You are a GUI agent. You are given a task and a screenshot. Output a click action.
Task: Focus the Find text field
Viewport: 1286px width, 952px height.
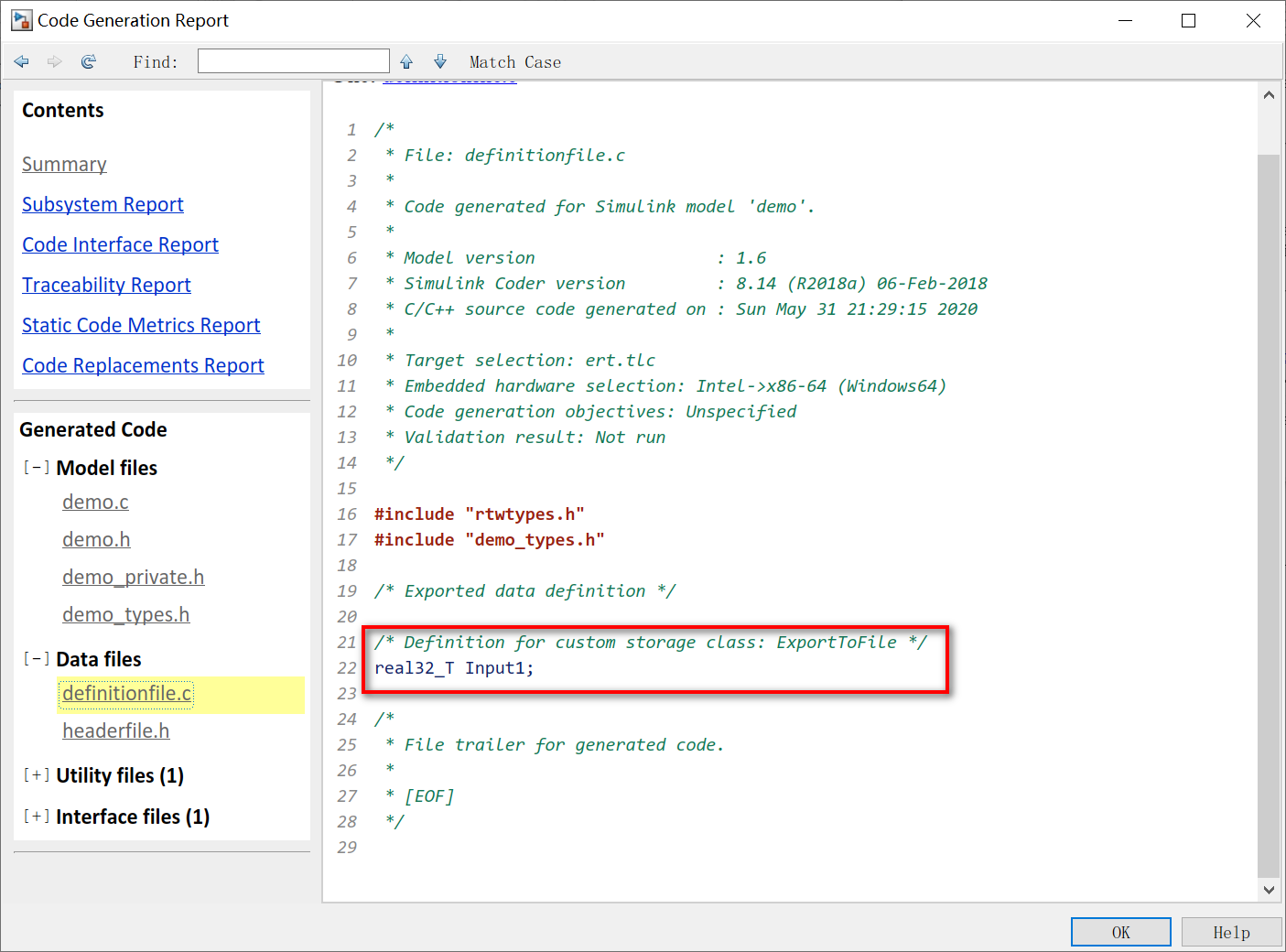coord(294,61)
